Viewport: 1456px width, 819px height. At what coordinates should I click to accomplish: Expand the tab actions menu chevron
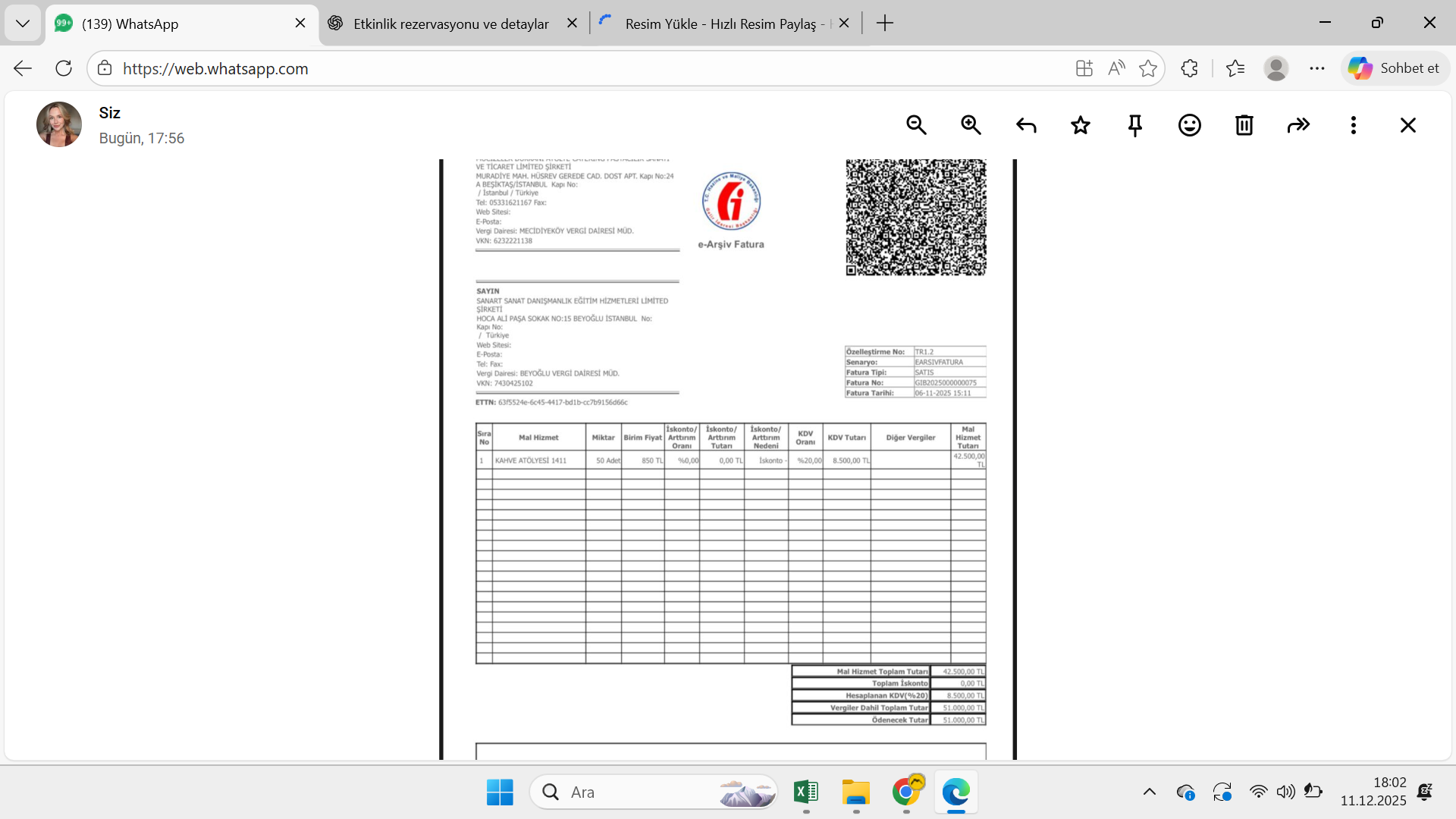23,24
